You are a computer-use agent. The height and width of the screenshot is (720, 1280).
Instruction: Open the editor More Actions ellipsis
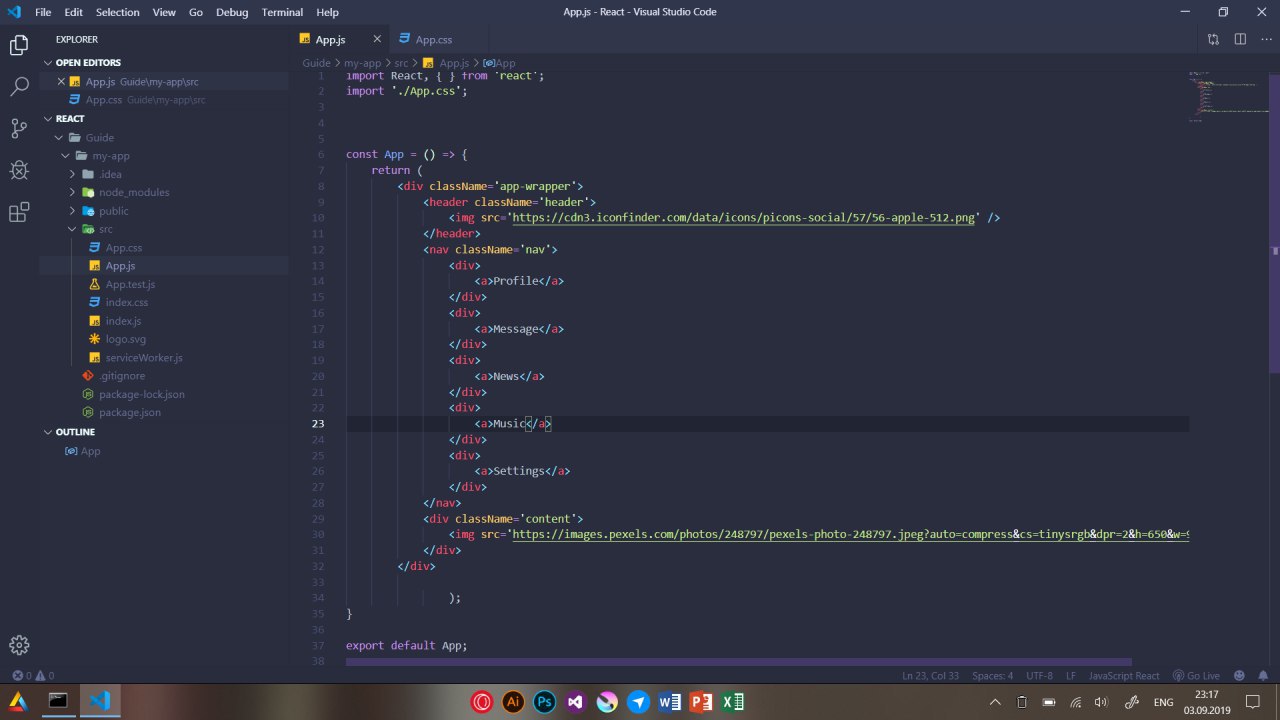pos(1266,39)
